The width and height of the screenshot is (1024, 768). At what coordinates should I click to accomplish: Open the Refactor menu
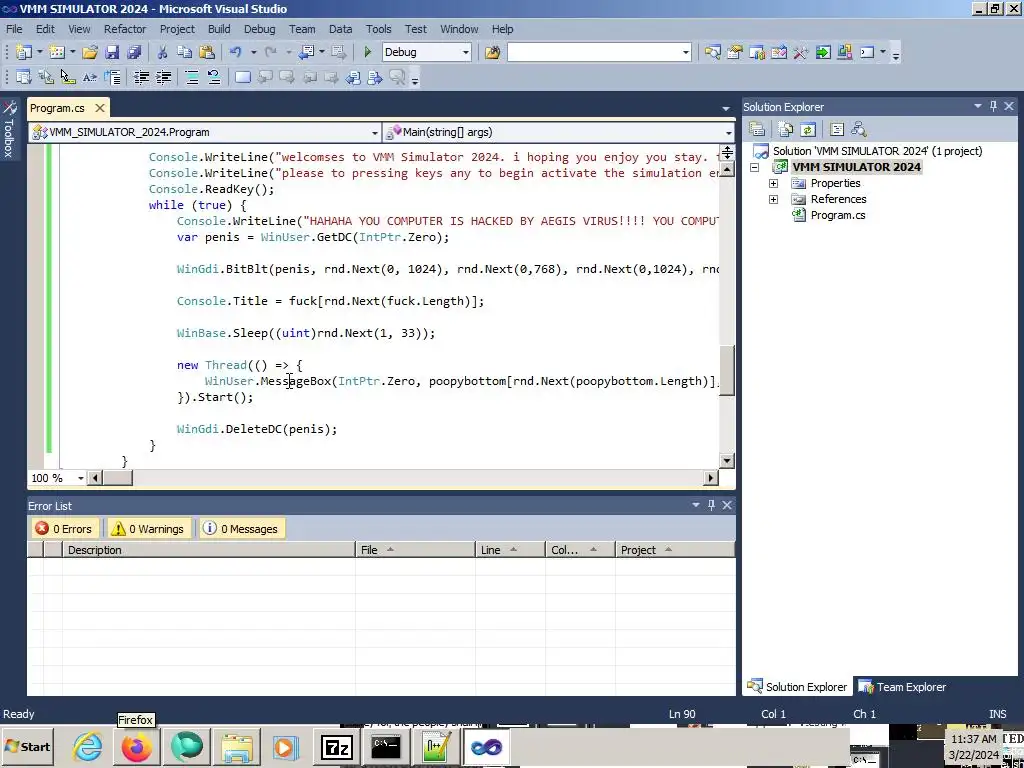point(125,29)
